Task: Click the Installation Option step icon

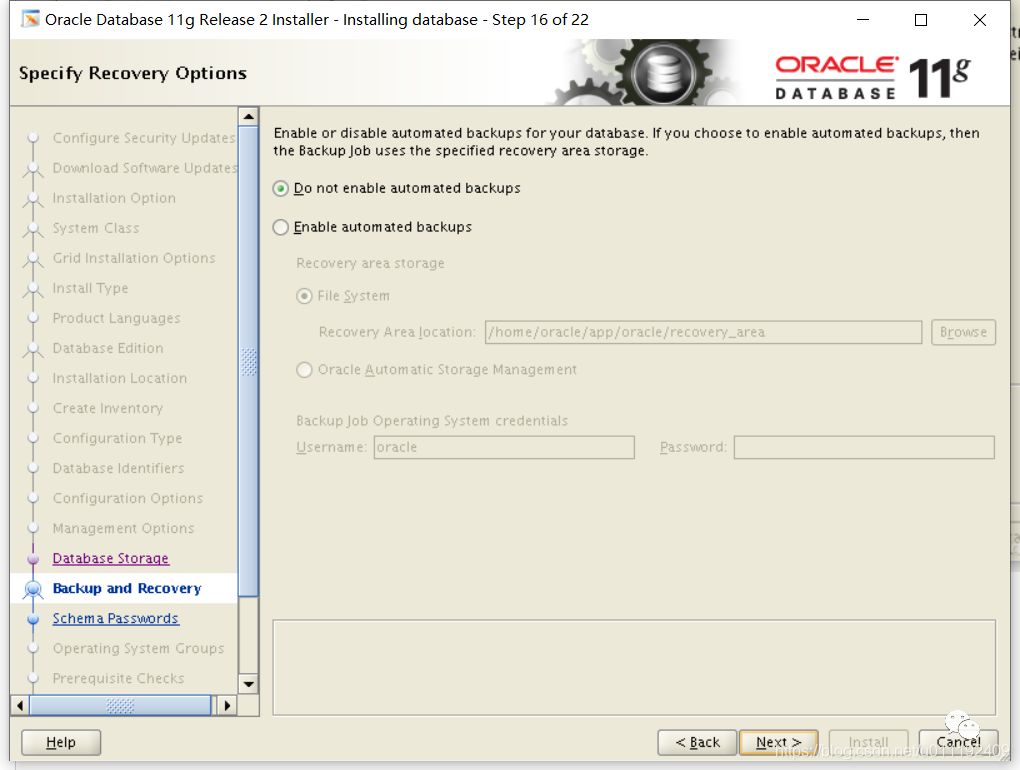Action: (x=33, y=198)
